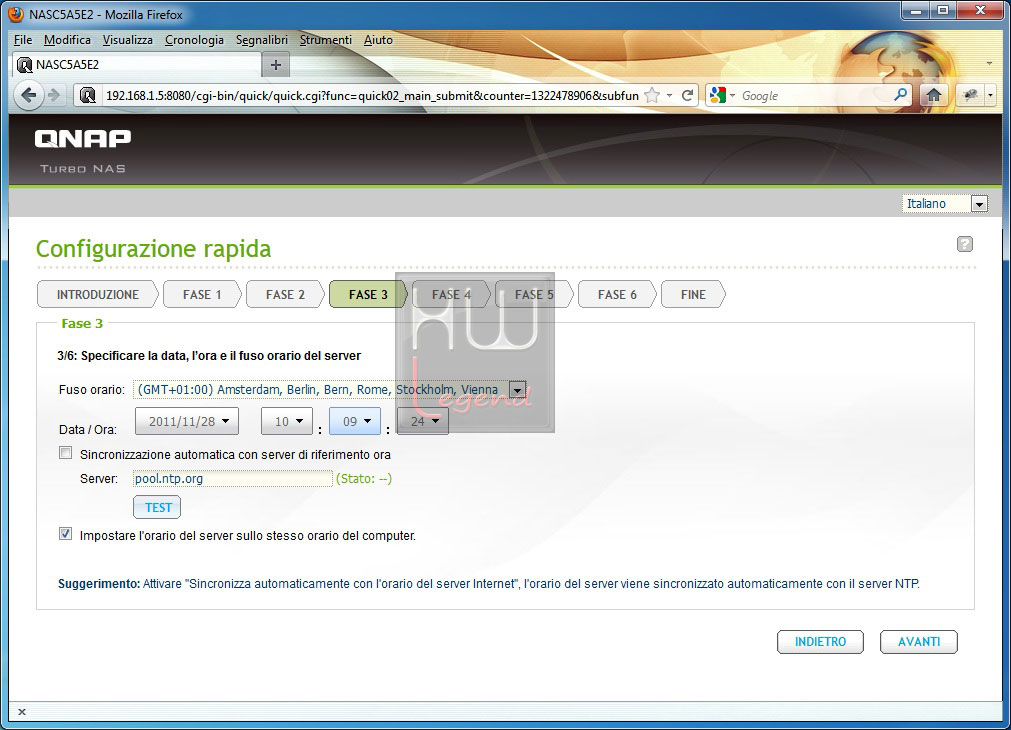Image resolution: width=1011 pixels, height=730 pixels.
Task: Click the search magnifier icon in Google box
Action: point(900,95)
